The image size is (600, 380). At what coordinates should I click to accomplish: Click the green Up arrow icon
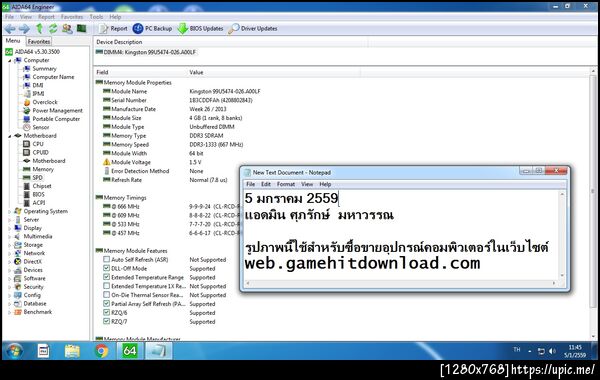[x=39, y=28]
